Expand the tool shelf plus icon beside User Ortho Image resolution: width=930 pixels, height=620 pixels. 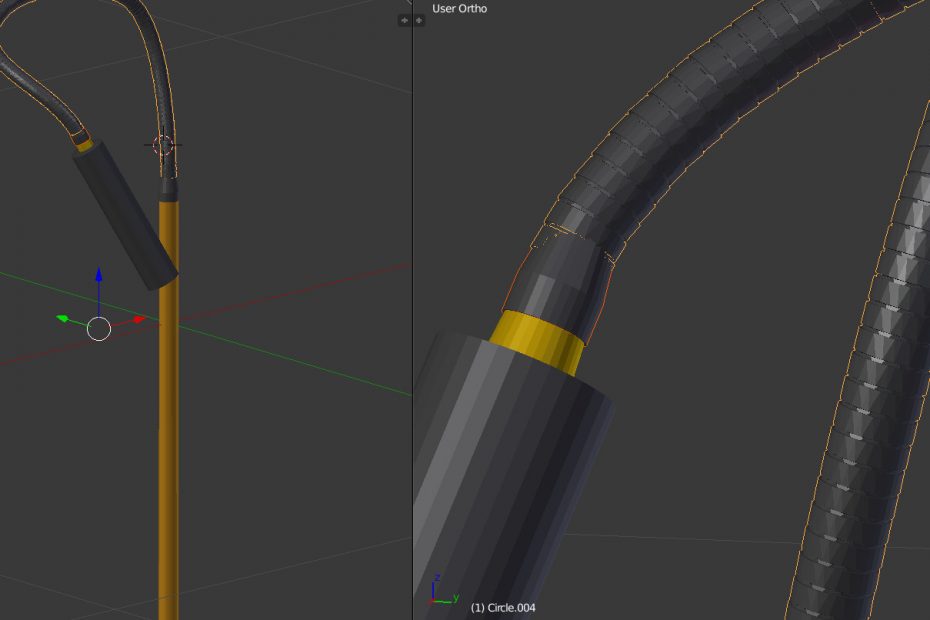pyautogui.click(x=419, y=20)
